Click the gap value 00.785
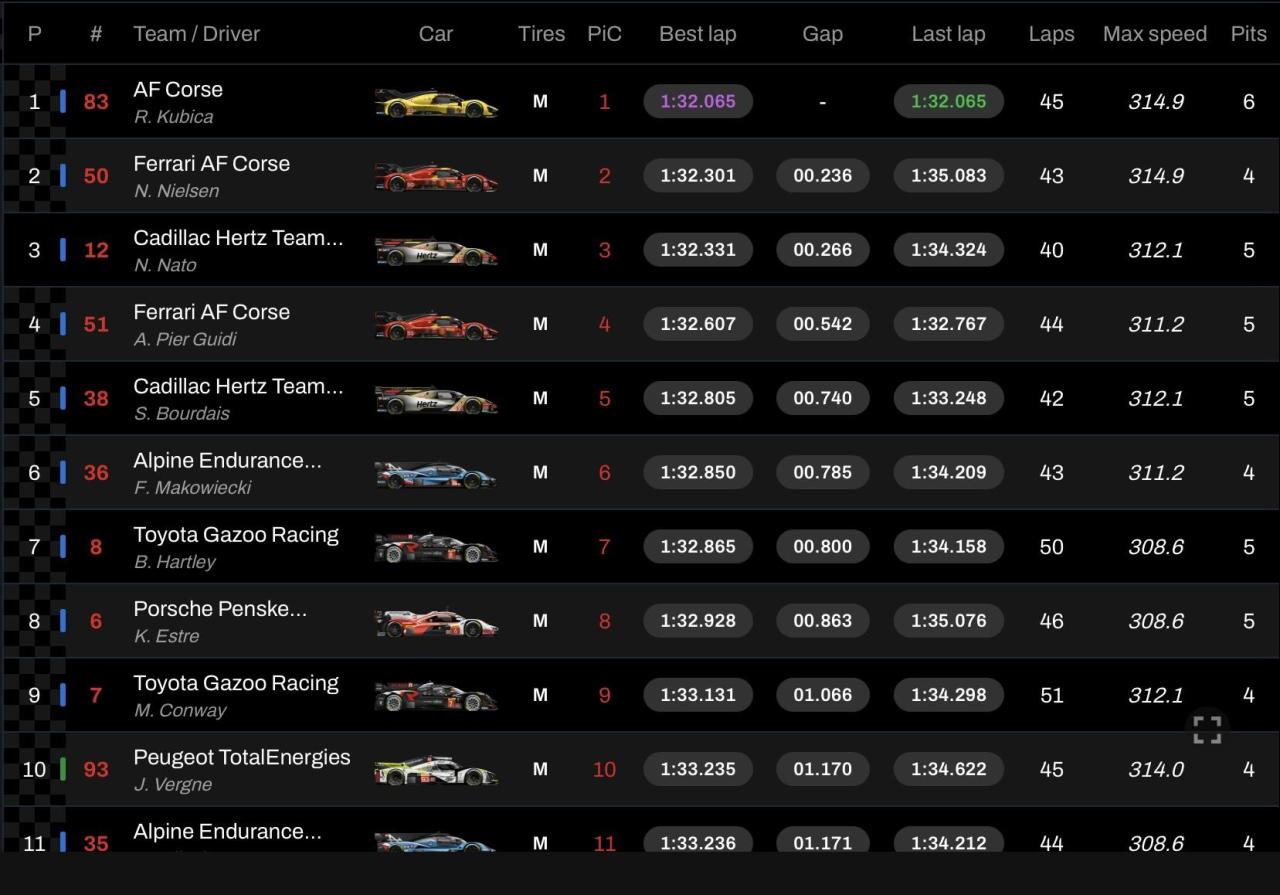The height and width of the screenshot is (895, 1280). click(x=823, y=472)
